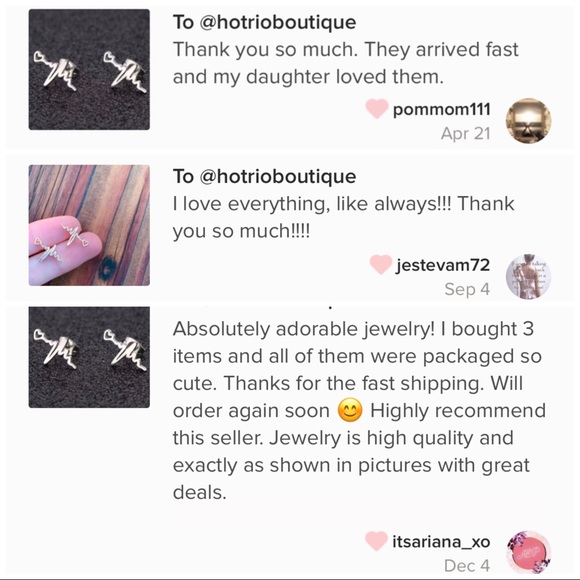Click the heart next to itsariana_xo

(377, 541)
